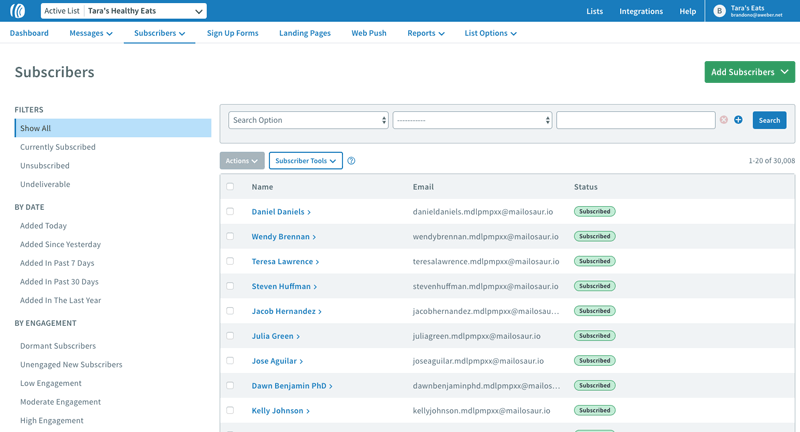Toggle the select all subscribers checkbox
This screenshot has width=800, height=432.
230,187
